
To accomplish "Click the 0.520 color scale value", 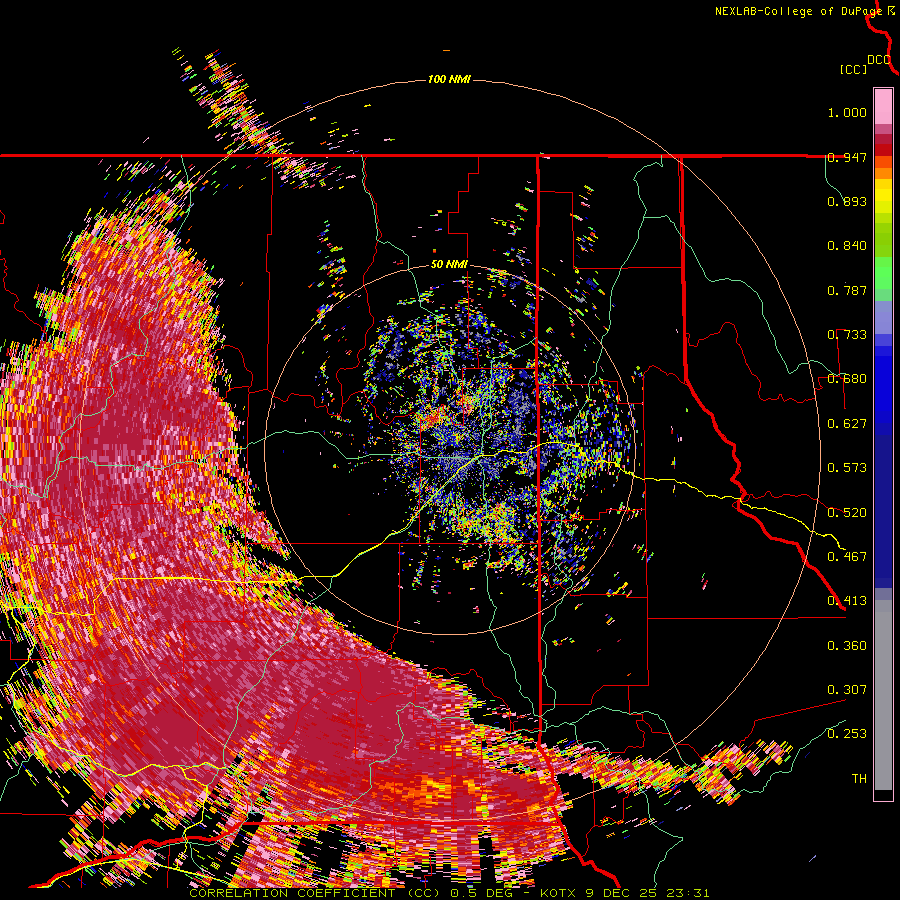I will tap(847, 512).
